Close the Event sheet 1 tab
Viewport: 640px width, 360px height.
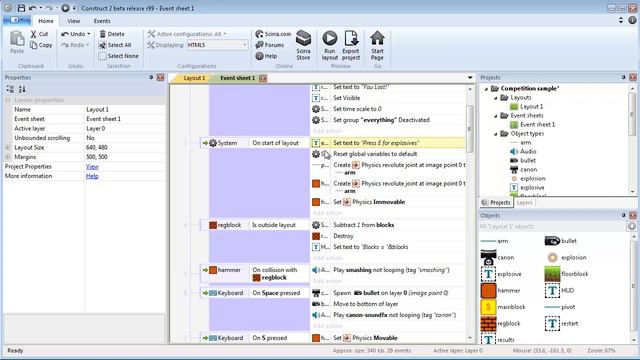pyautogui.click(x=263, y=78)
